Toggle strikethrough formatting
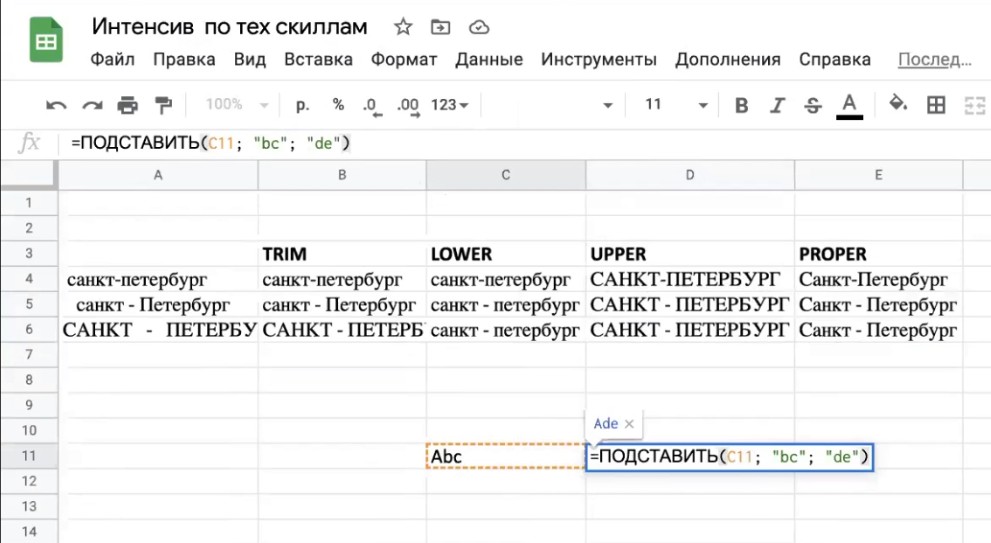The height and width of the screenshot is (543, 991). [813, 105]
